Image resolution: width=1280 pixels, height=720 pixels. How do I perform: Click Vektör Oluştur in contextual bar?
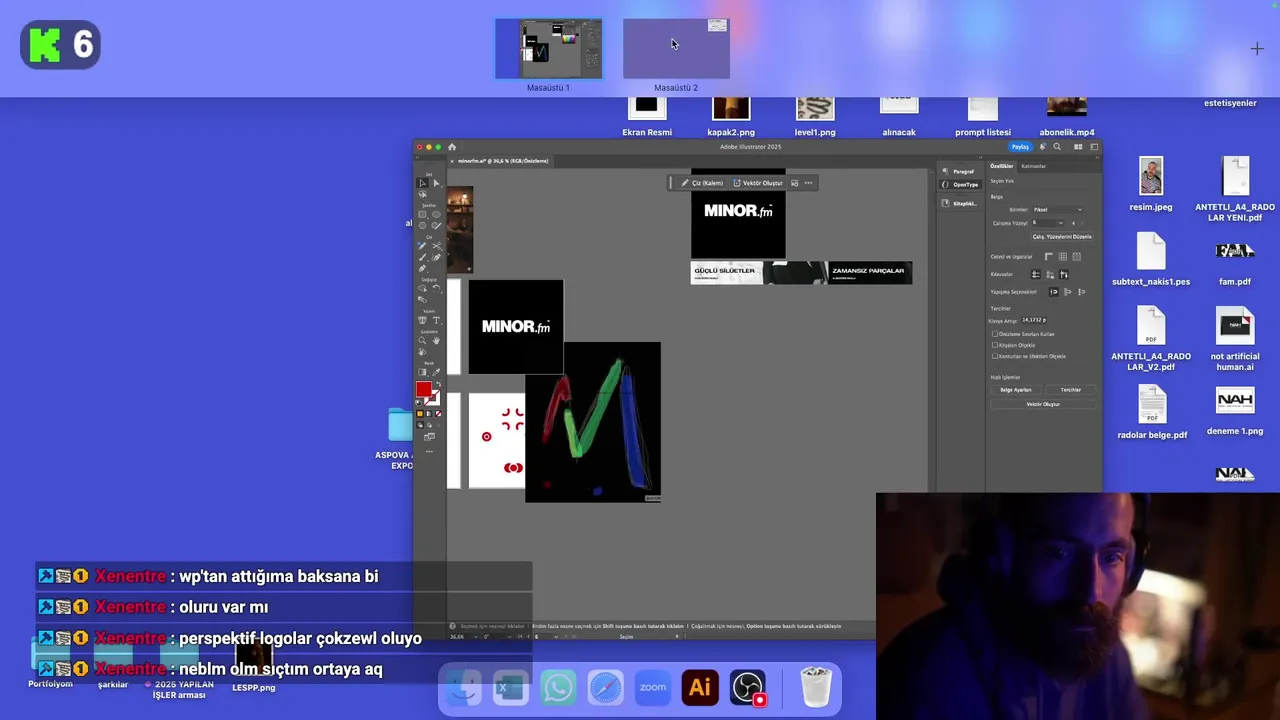click(x=759, y=183)
